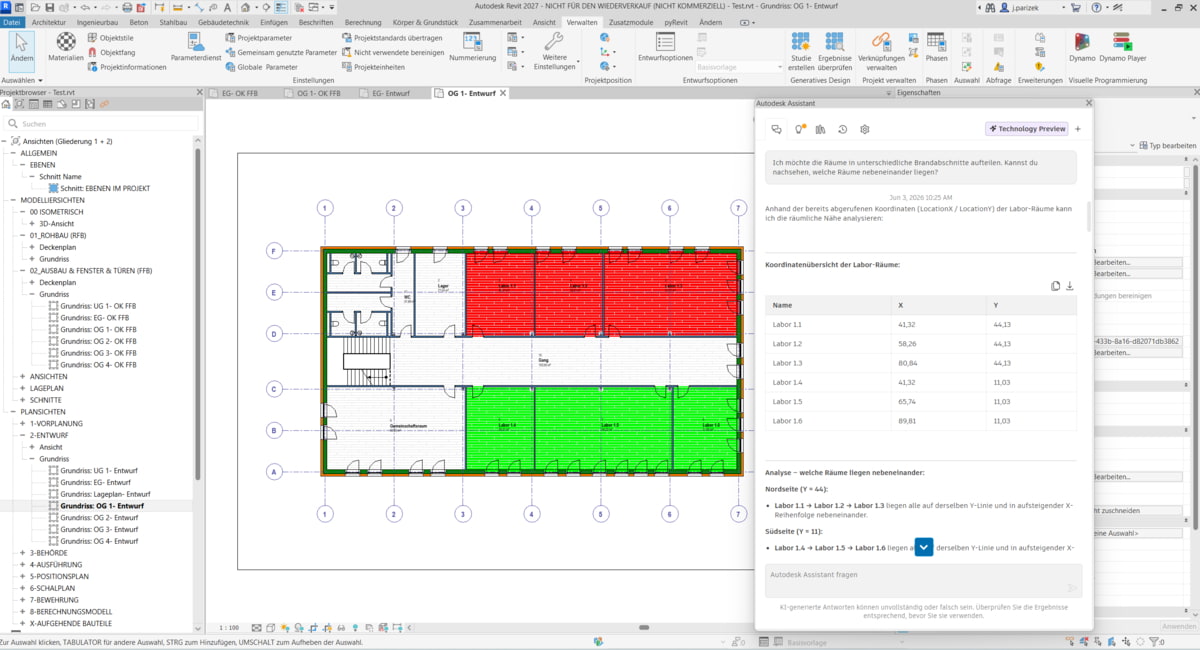Open Projekteinheiten settings
The image size is (1200, 650).
[373, 67]
